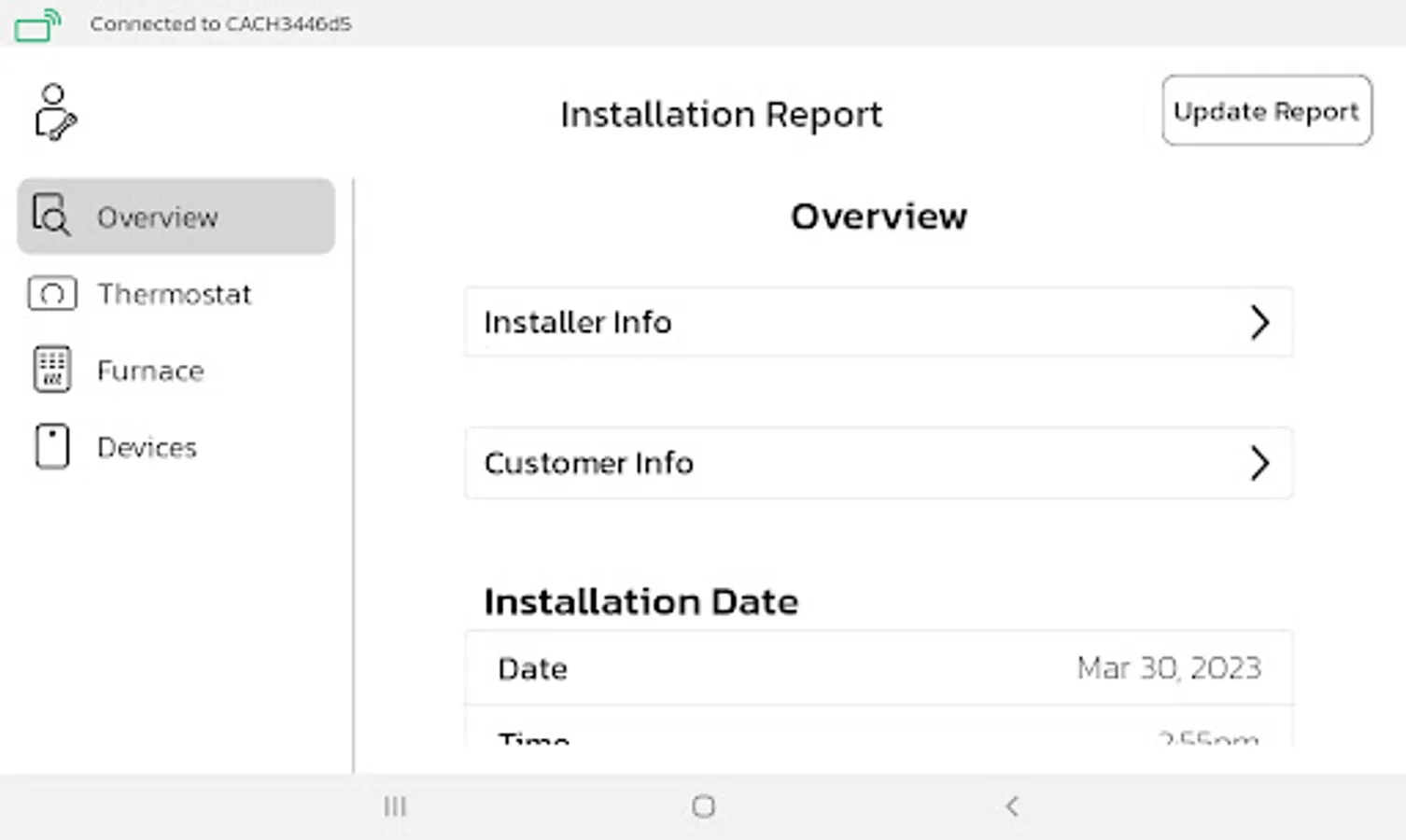This screenshot has height=840, width=1406.
Task: Click the Devices sidebar icon
Action: [x=52, y=446]
